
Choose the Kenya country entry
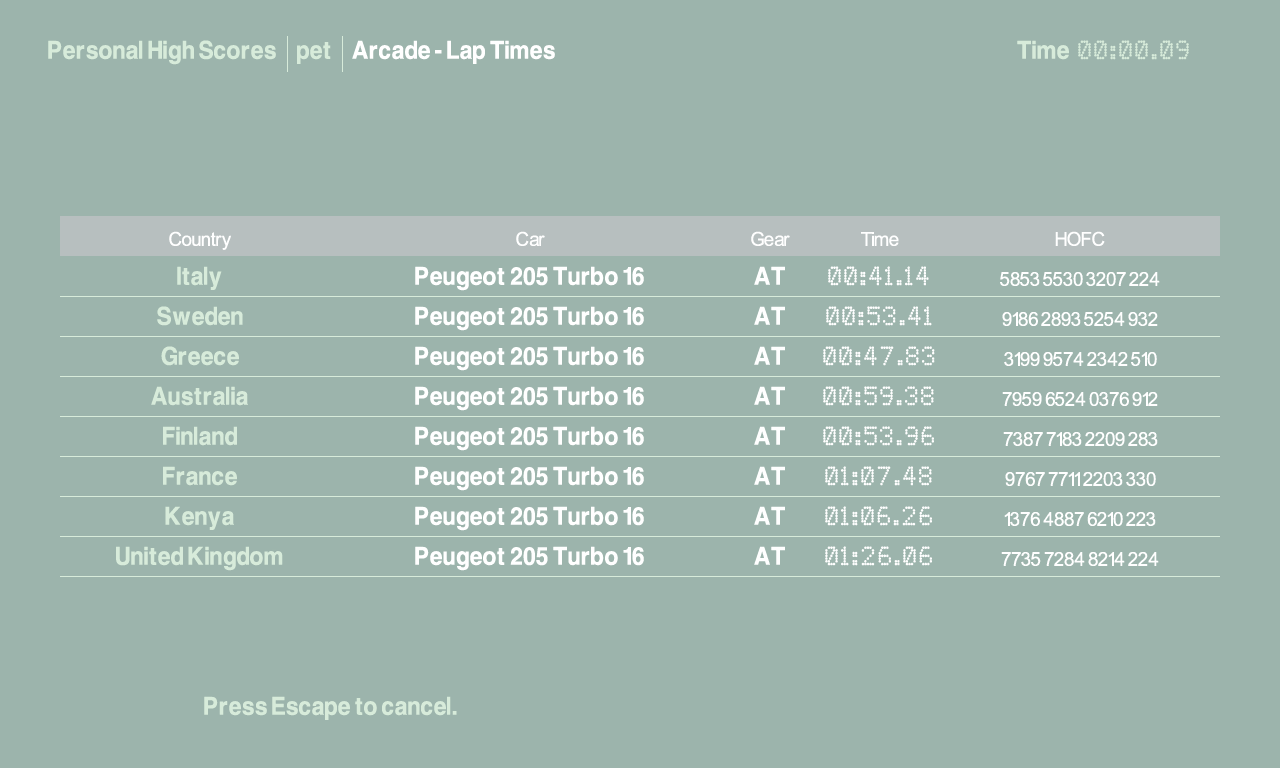point(199,517)
